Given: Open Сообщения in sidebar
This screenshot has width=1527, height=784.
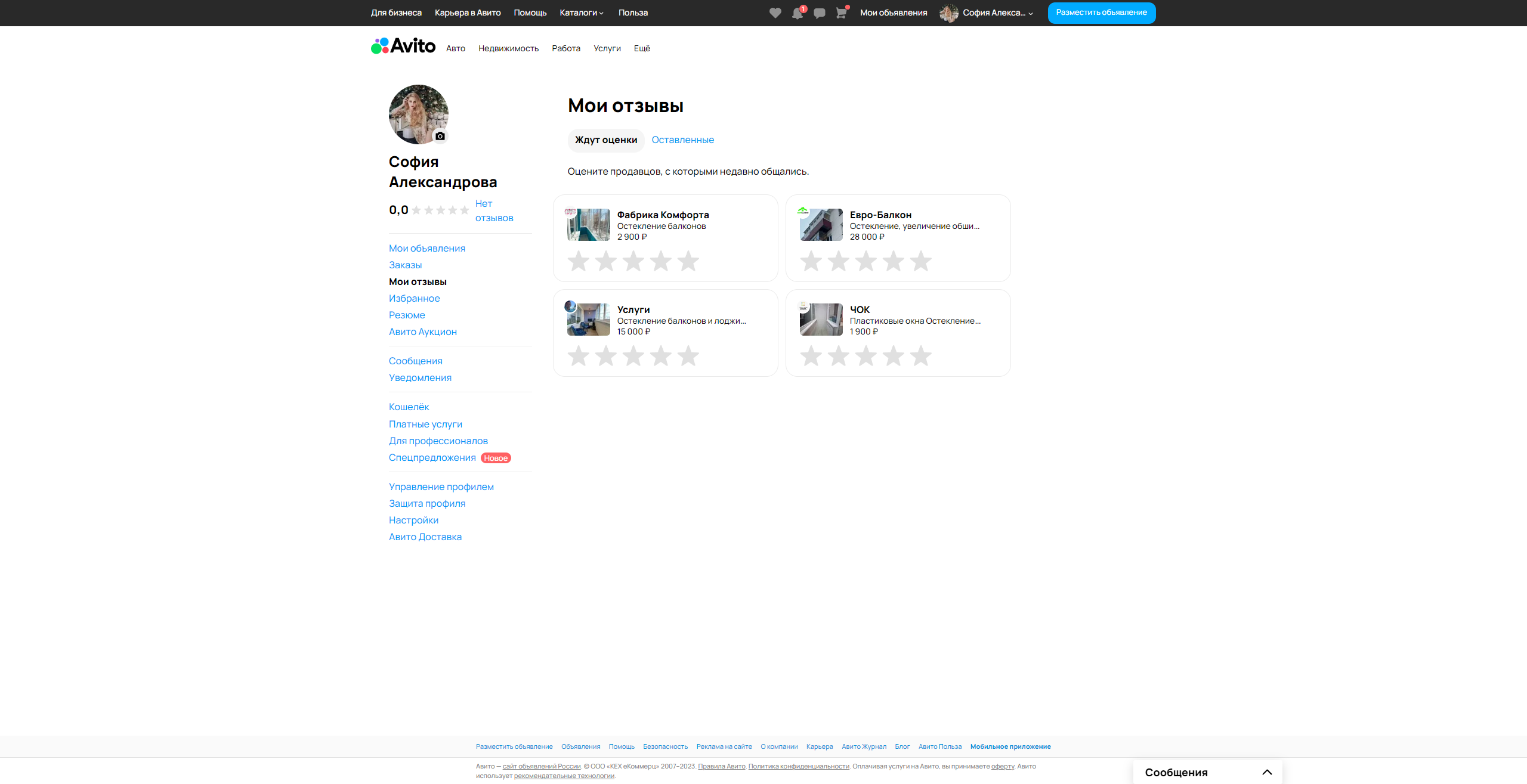Looking at the screenshot, I should point(416,361).
